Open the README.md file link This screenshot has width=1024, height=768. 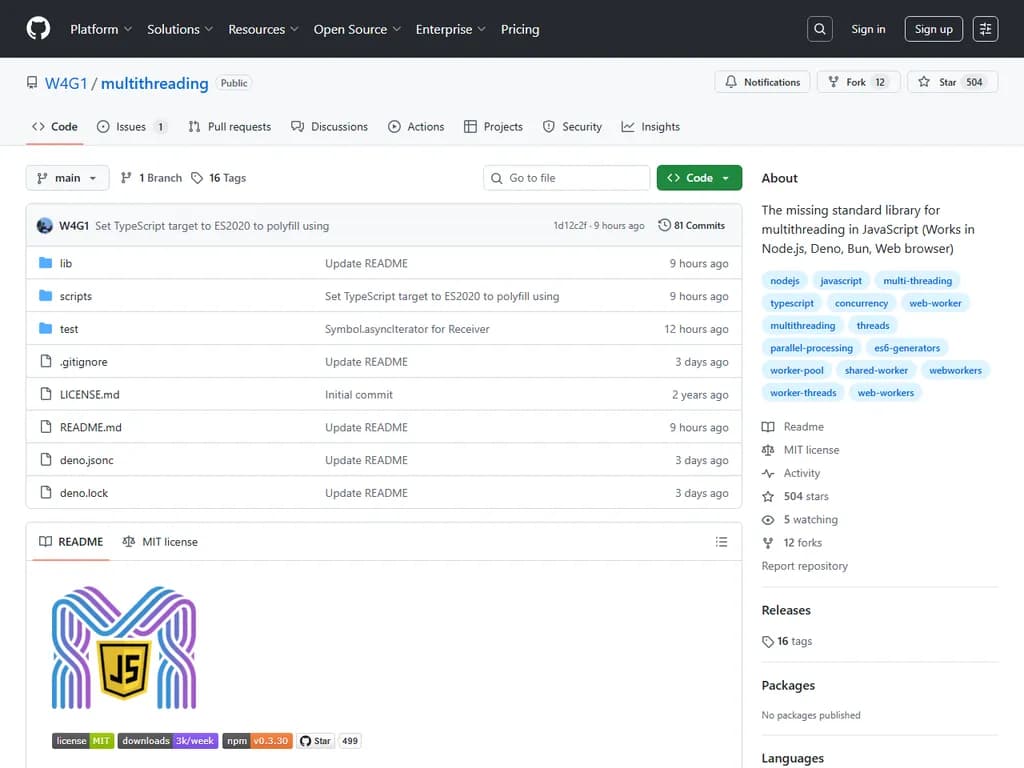[90, 427]
